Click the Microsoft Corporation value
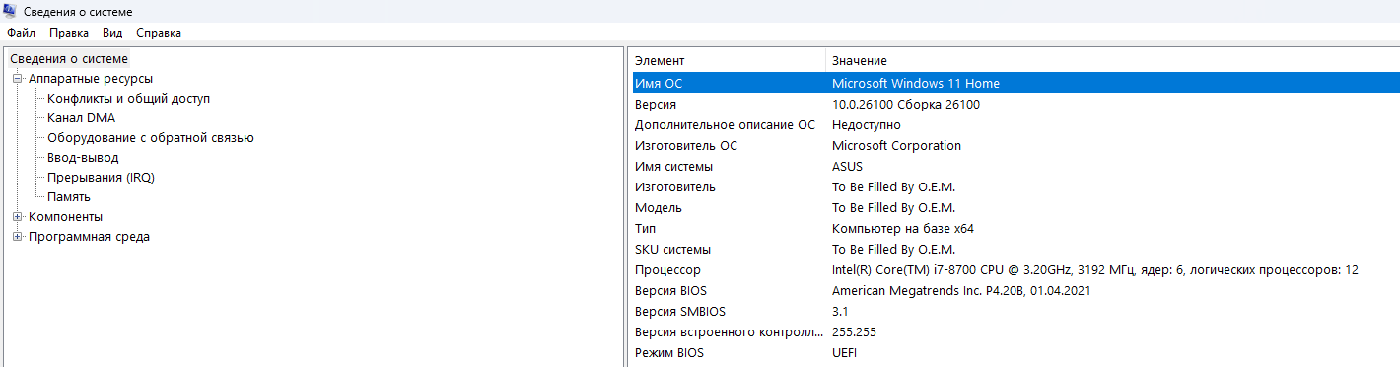This screenshot has width=1400, height=367. click(x=896, y=145)
